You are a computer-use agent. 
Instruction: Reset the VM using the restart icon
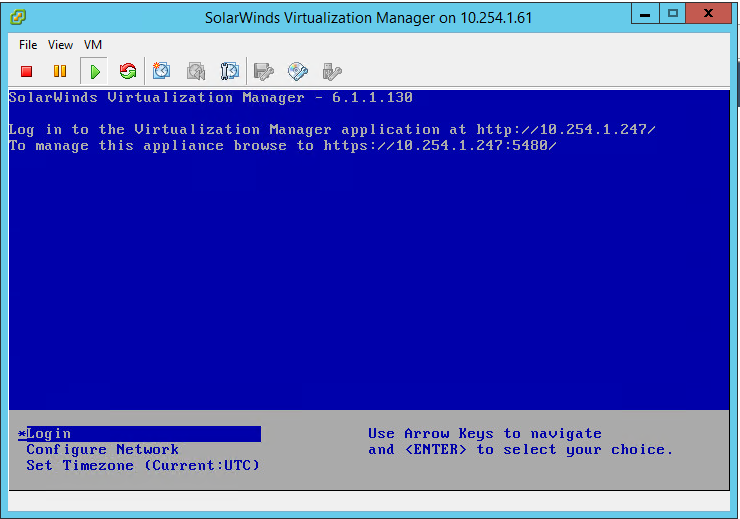[127, 72]
